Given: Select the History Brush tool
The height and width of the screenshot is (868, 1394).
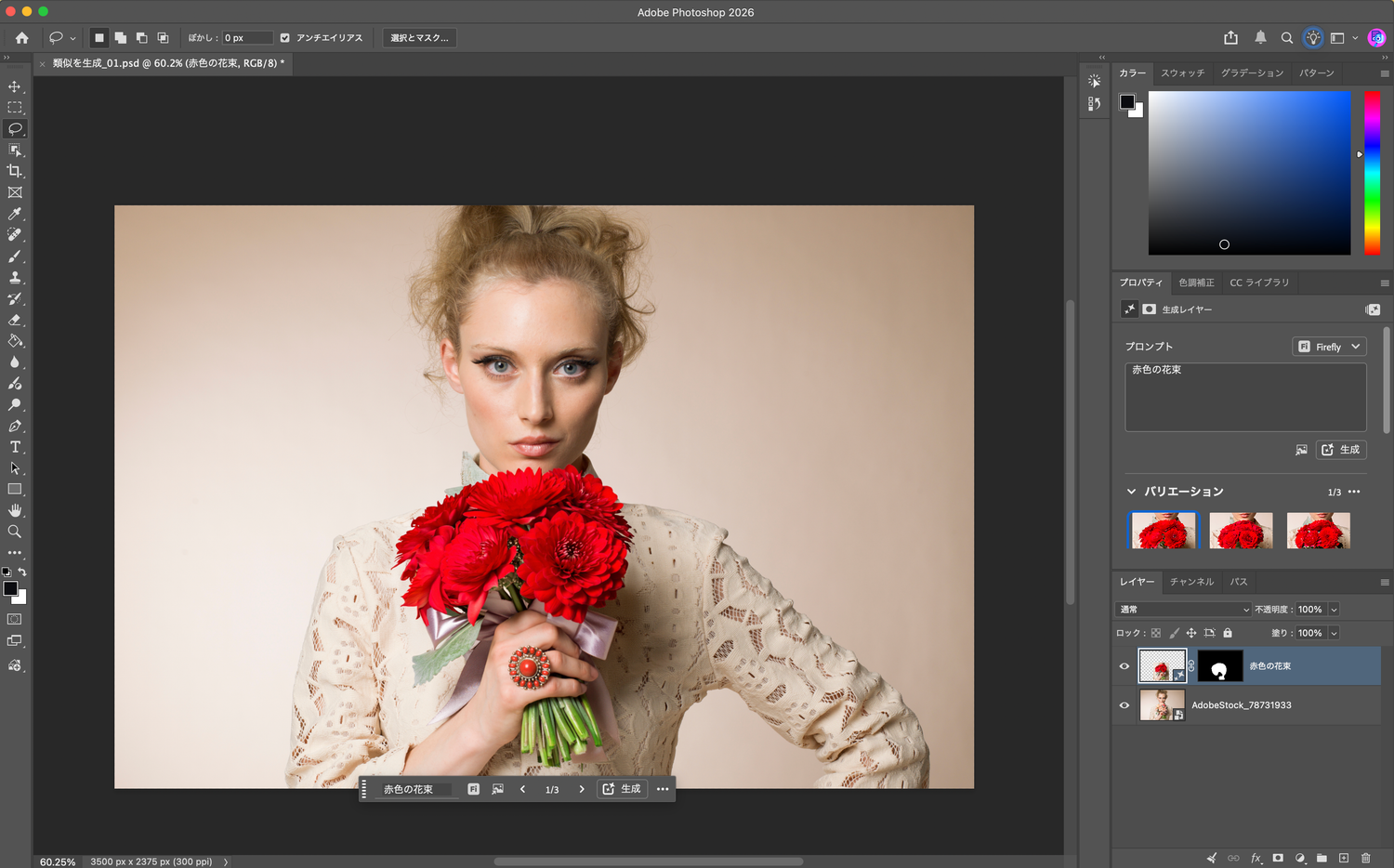Looking at the screenshot, I should 15,299.
